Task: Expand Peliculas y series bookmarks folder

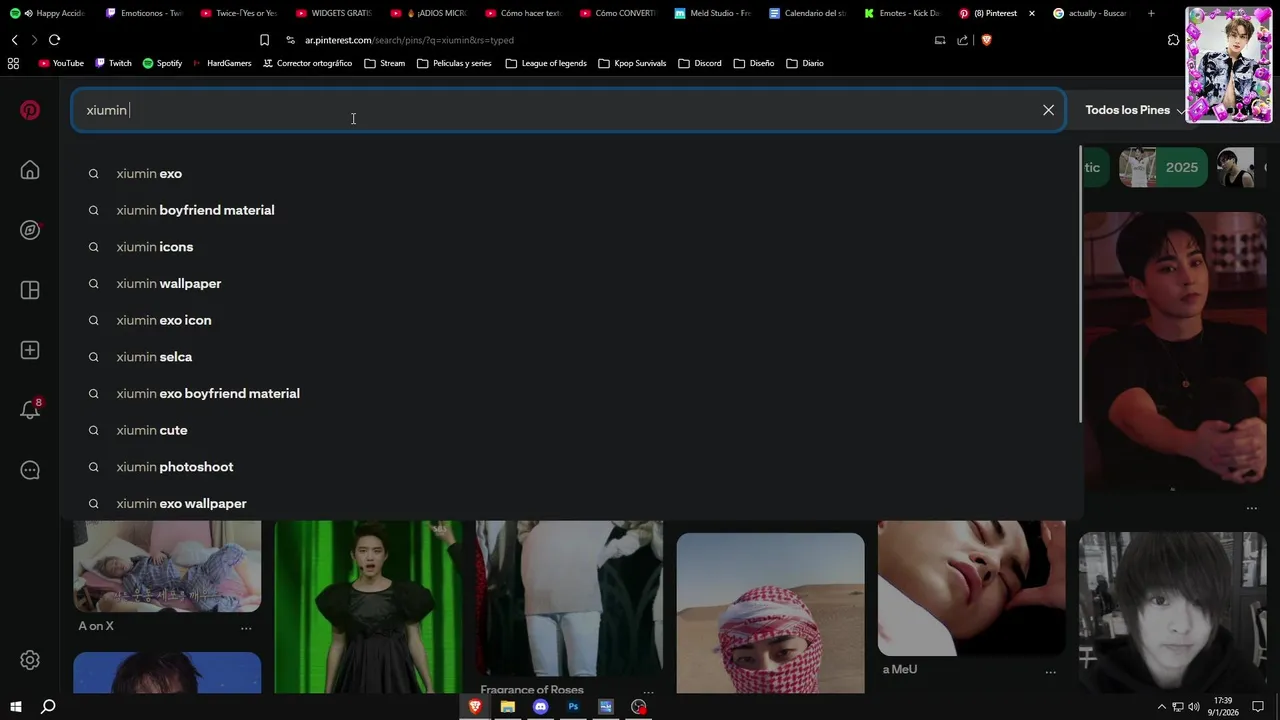Action: [x=454, y=63]
